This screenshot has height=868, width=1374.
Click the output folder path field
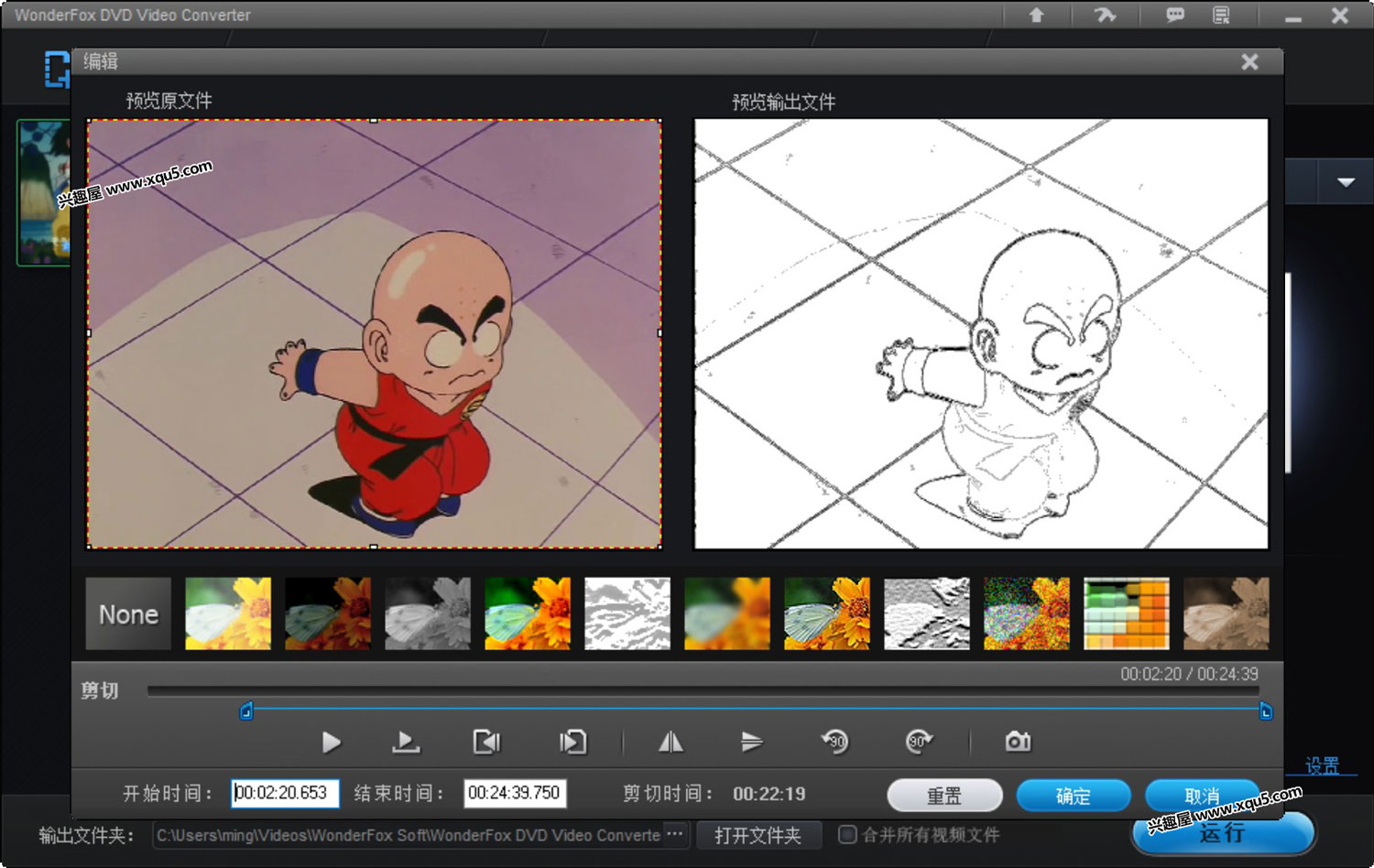tap(409, 835)
